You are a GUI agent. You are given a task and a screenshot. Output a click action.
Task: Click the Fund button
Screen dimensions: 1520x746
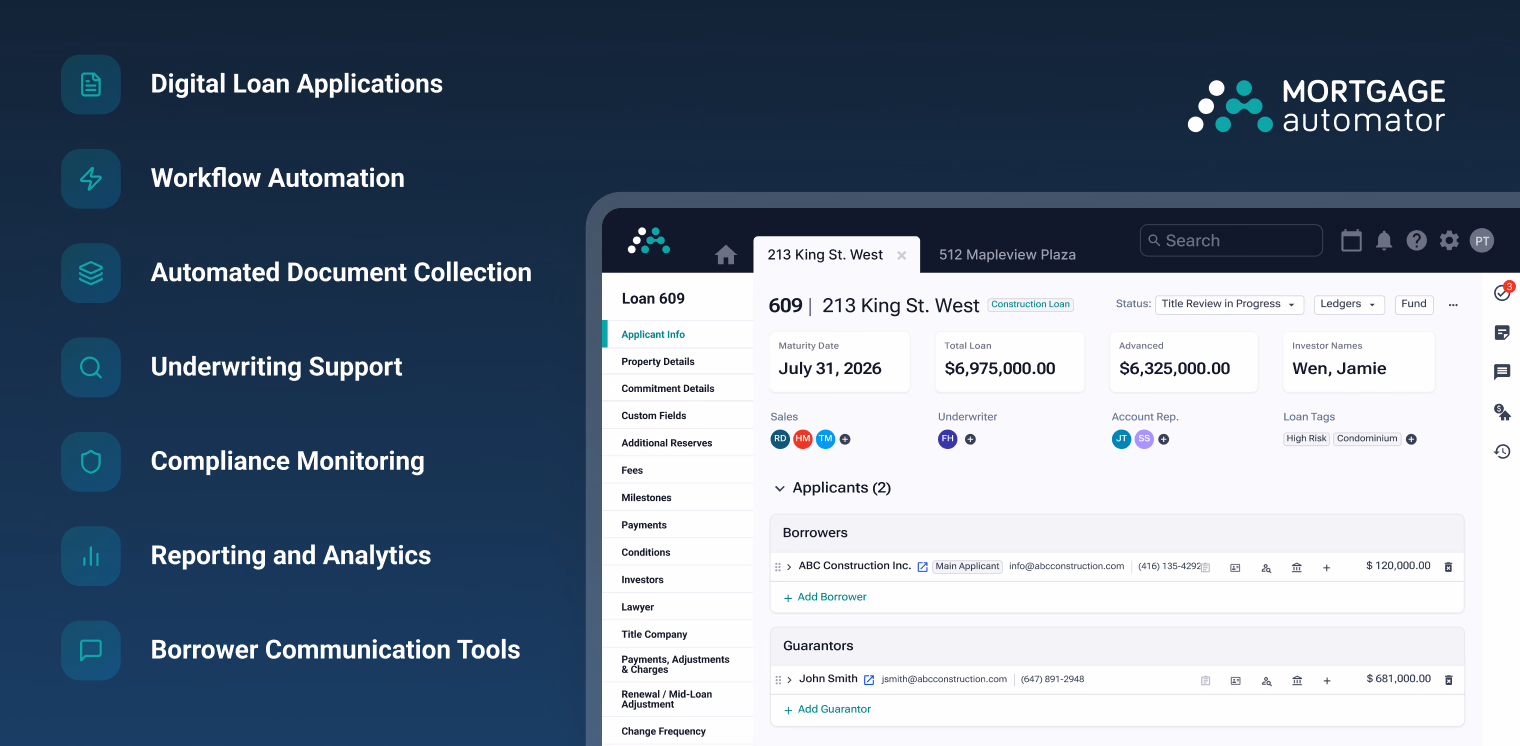(x=1414, y=304)
